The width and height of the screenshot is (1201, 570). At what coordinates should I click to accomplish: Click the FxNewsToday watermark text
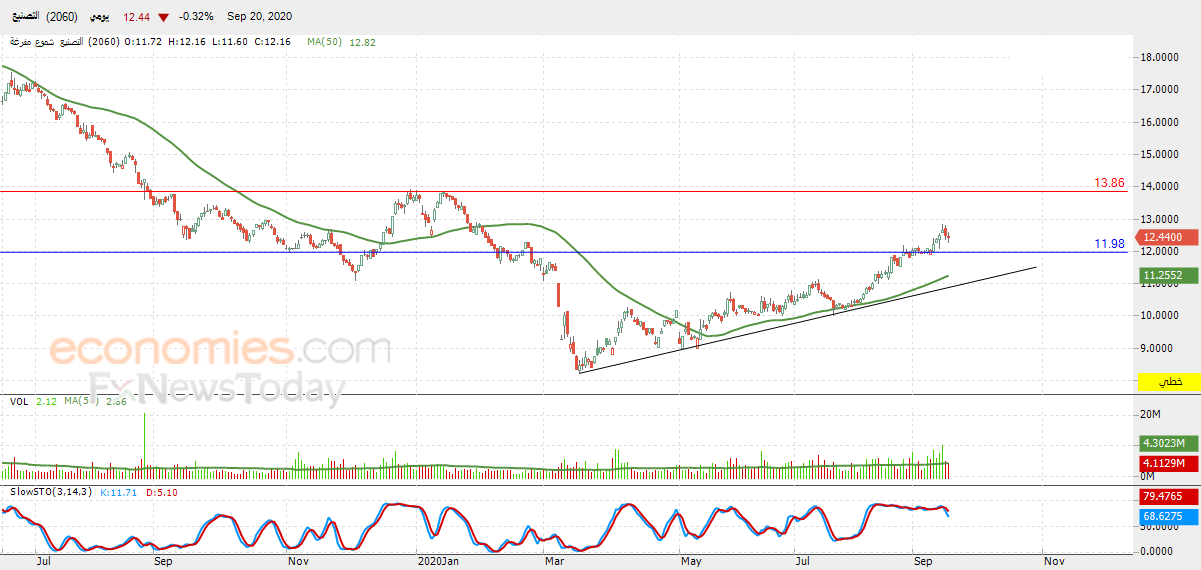pos(217,387)
